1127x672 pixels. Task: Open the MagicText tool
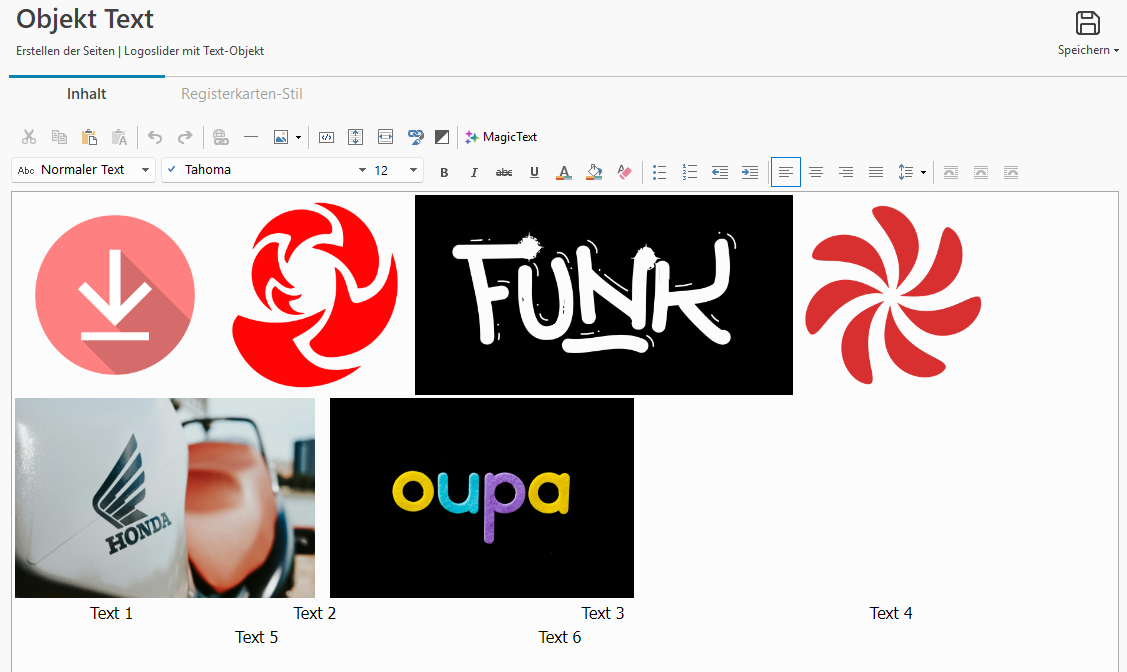(x=501, y=137)
